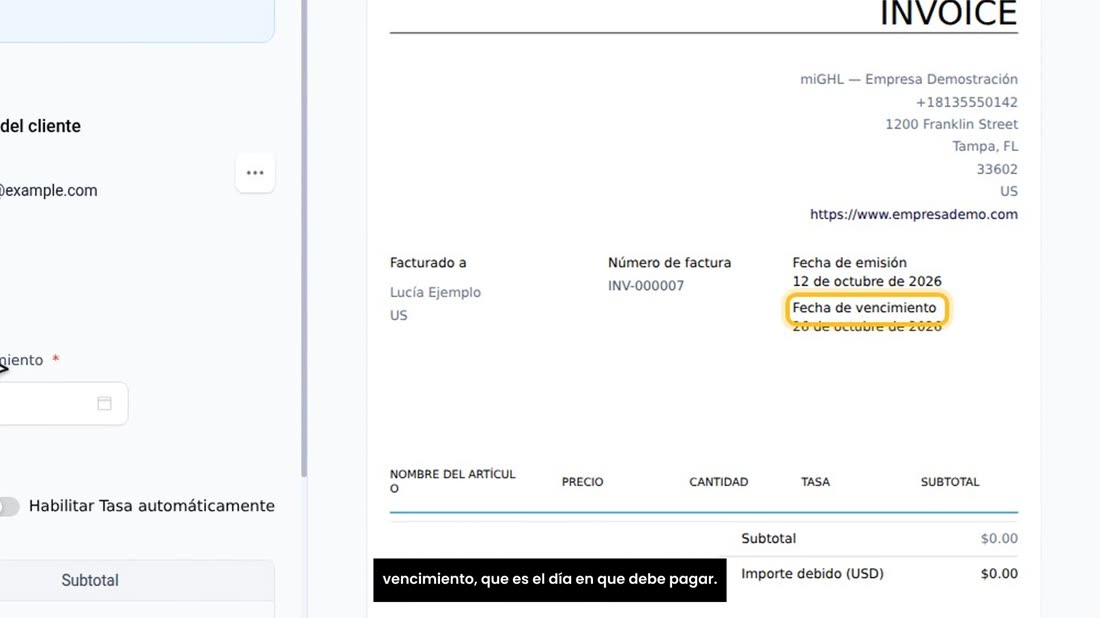The width and height of the screenshot is (1100, 618).
Task: Click the Facturado a label
Action: click(428, 262)
